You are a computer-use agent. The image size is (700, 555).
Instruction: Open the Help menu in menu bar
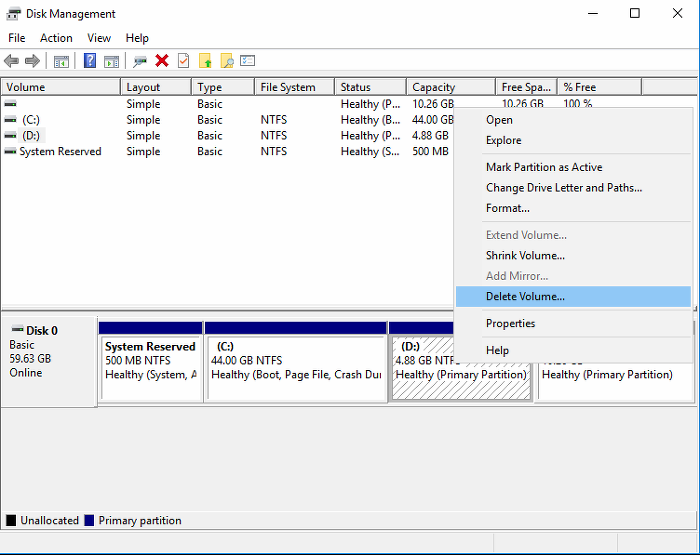point(137,38)
